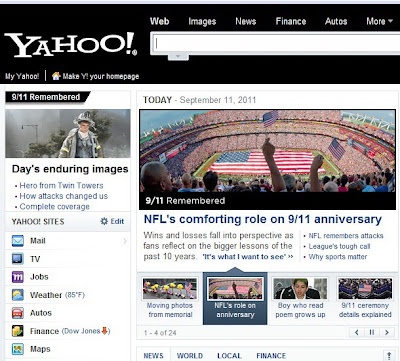Select the Boy who read poem thumbnail

tap(300, 297)
